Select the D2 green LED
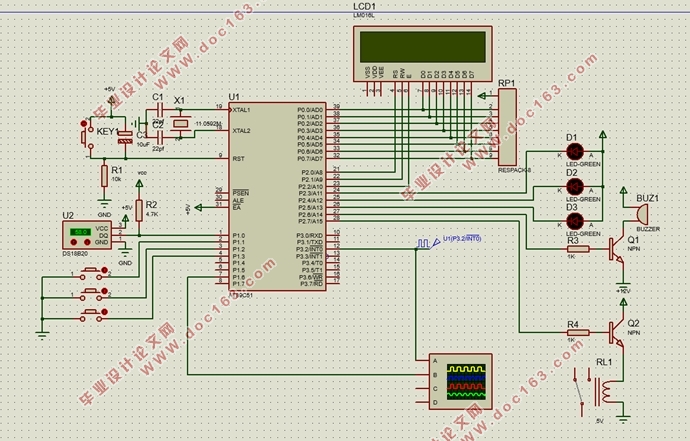 575,187
